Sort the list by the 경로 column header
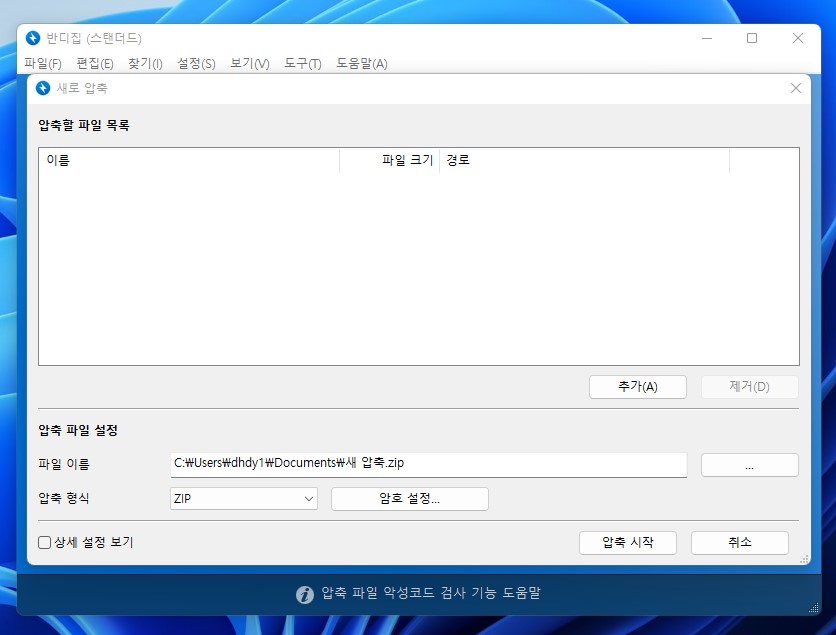The height and width of the screenshot is (635, 836). (x=584, y=160)
